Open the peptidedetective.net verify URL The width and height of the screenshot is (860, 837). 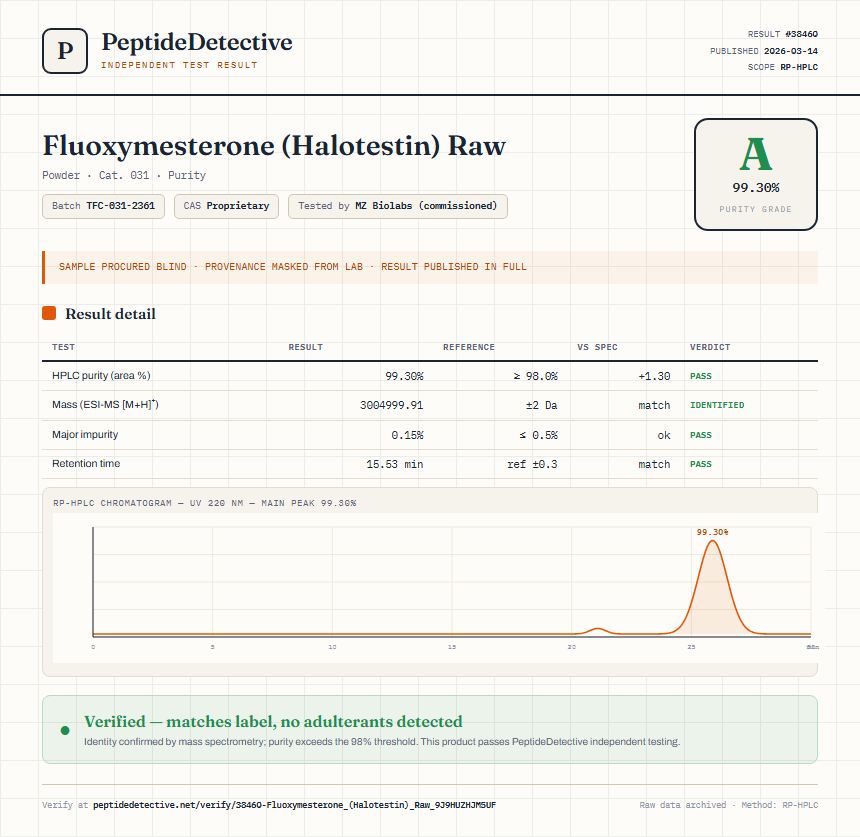coord(295,805)
